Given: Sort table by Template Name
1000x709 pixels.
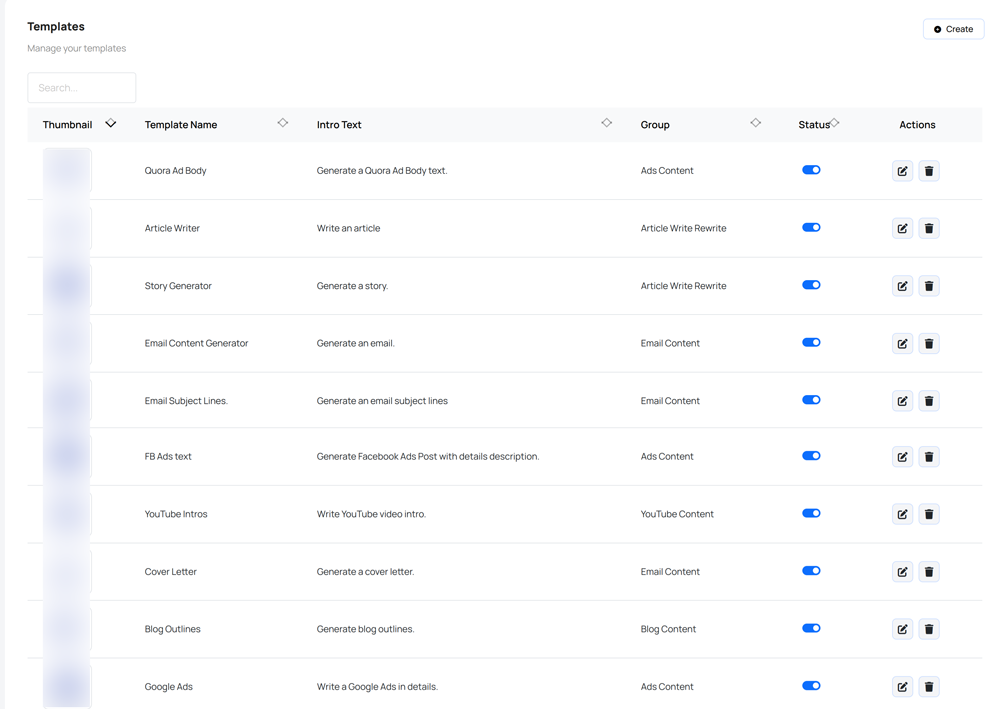Looking at the screenshot, I should [283, 123].
